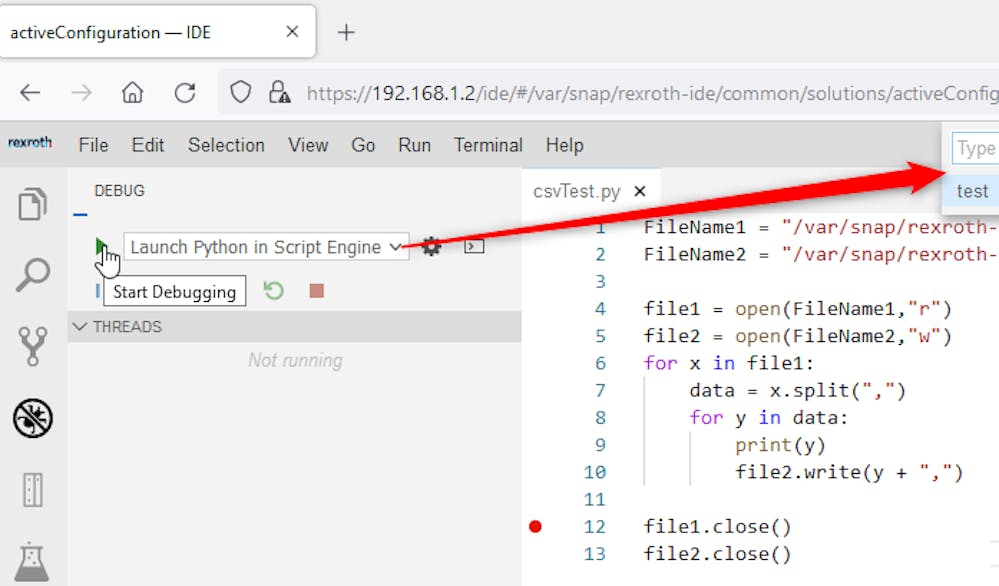999x586 pixels.
Task: Open the Source Control branch icon
Action: [x=33, y=346]
